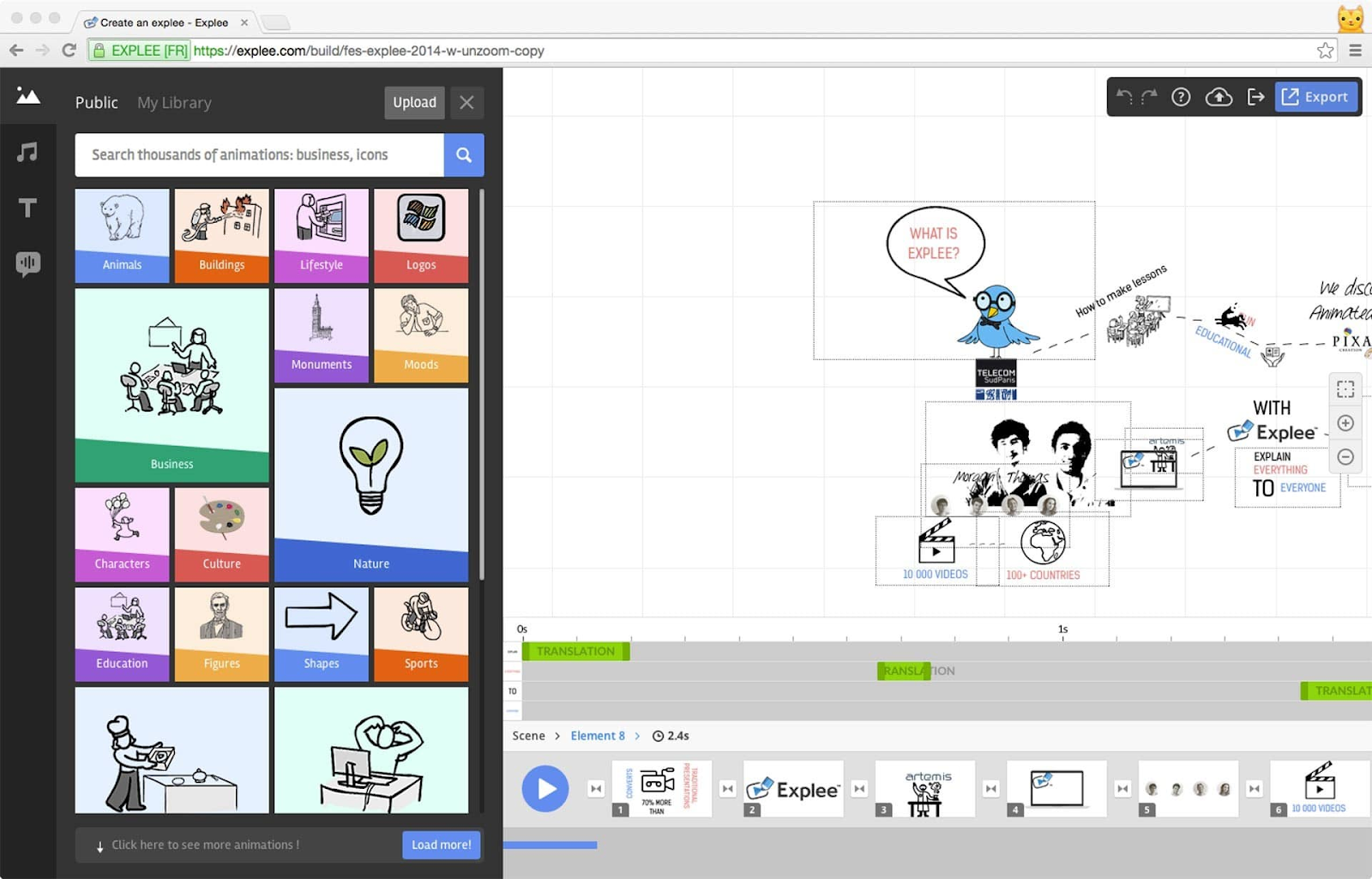Click the redo arrow icon

(1150, 97)
